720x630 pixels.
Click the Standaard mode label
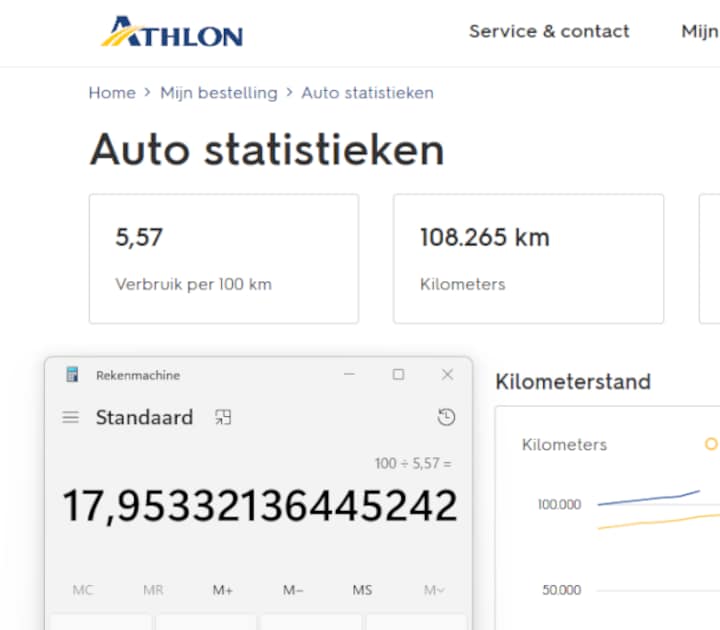144,417
